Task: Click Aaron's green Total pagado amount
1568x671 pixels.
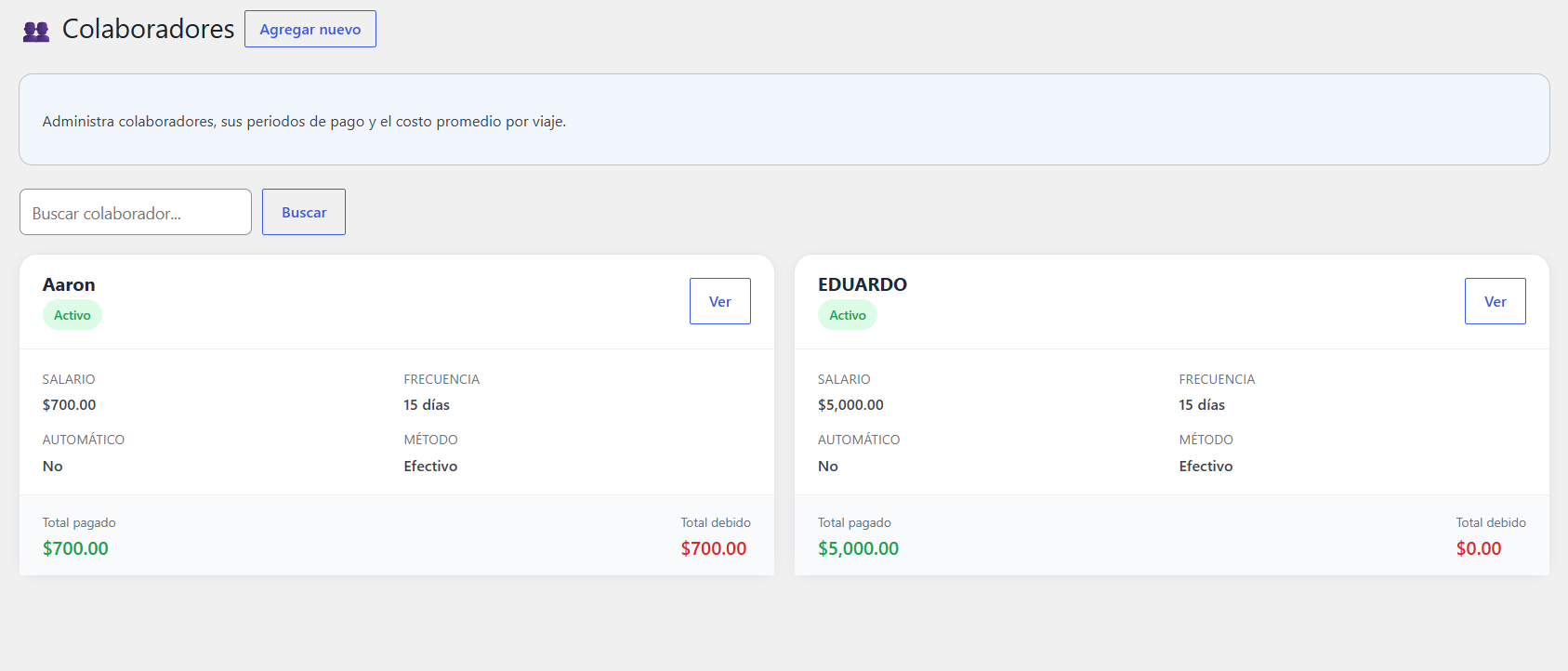Action: pos(75,548)
